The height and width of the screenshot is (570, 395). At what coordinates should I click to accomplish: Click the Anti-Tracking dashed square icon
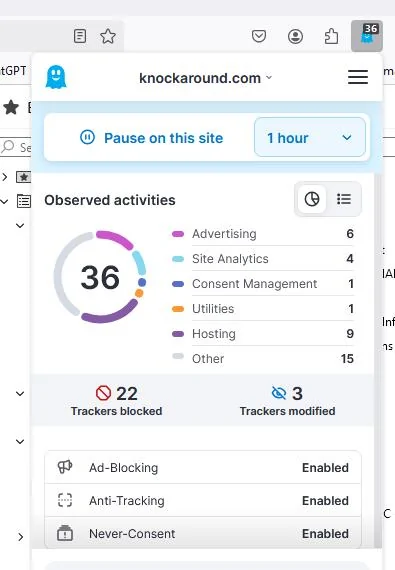click(x=65, y=500)
